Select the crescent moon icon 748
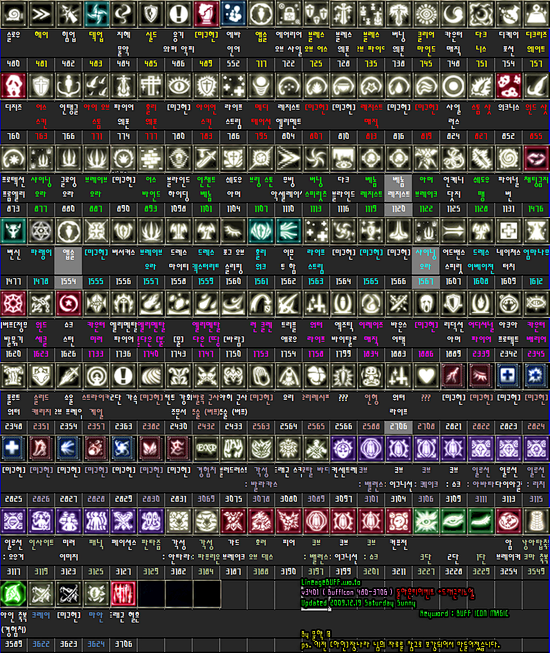The image size is (550, 653). point(453,14)
